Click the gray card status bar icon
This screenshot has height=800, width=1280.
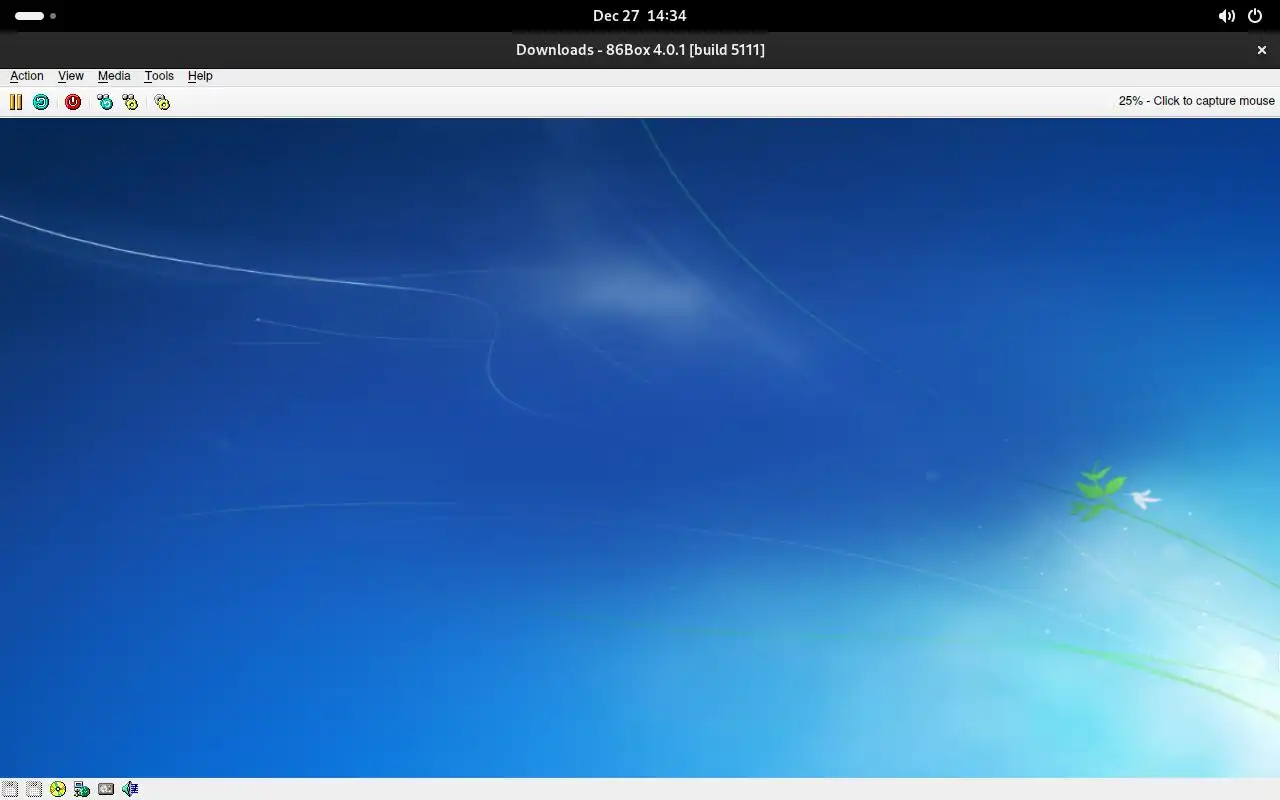tap(106, 789)
